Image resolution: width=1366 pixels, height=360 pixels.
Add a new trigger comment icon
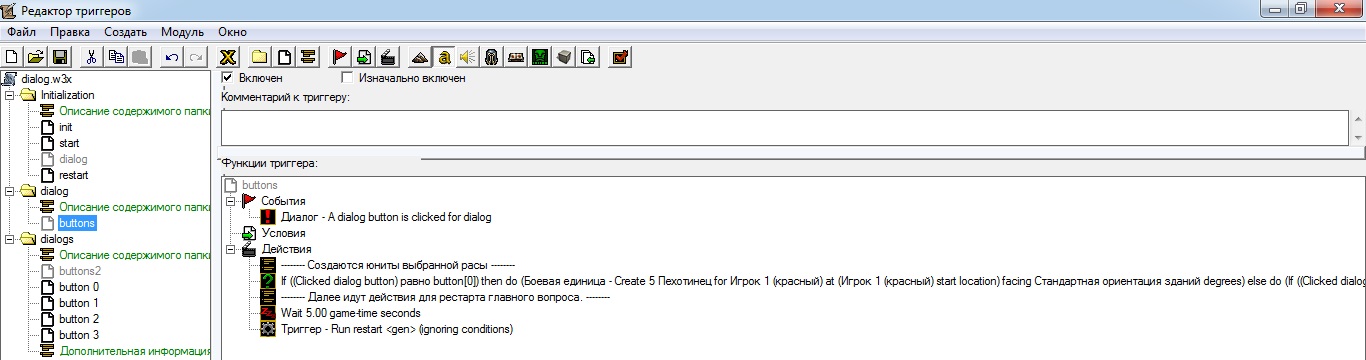[308, 57]
